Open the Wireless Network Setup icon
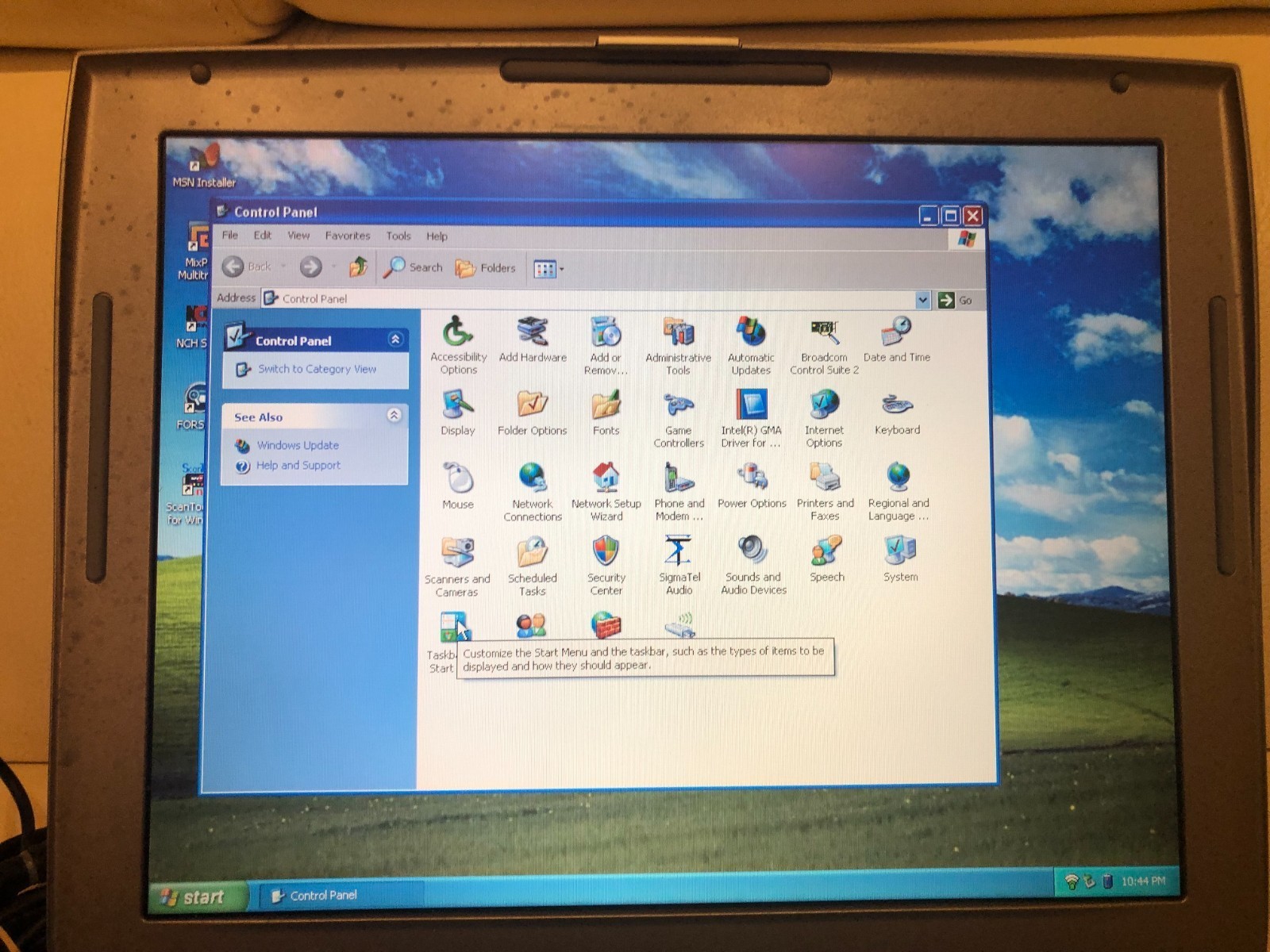The width and height of the screenshot is (1270, 952). pyautogui.click(x=679, y=625)
